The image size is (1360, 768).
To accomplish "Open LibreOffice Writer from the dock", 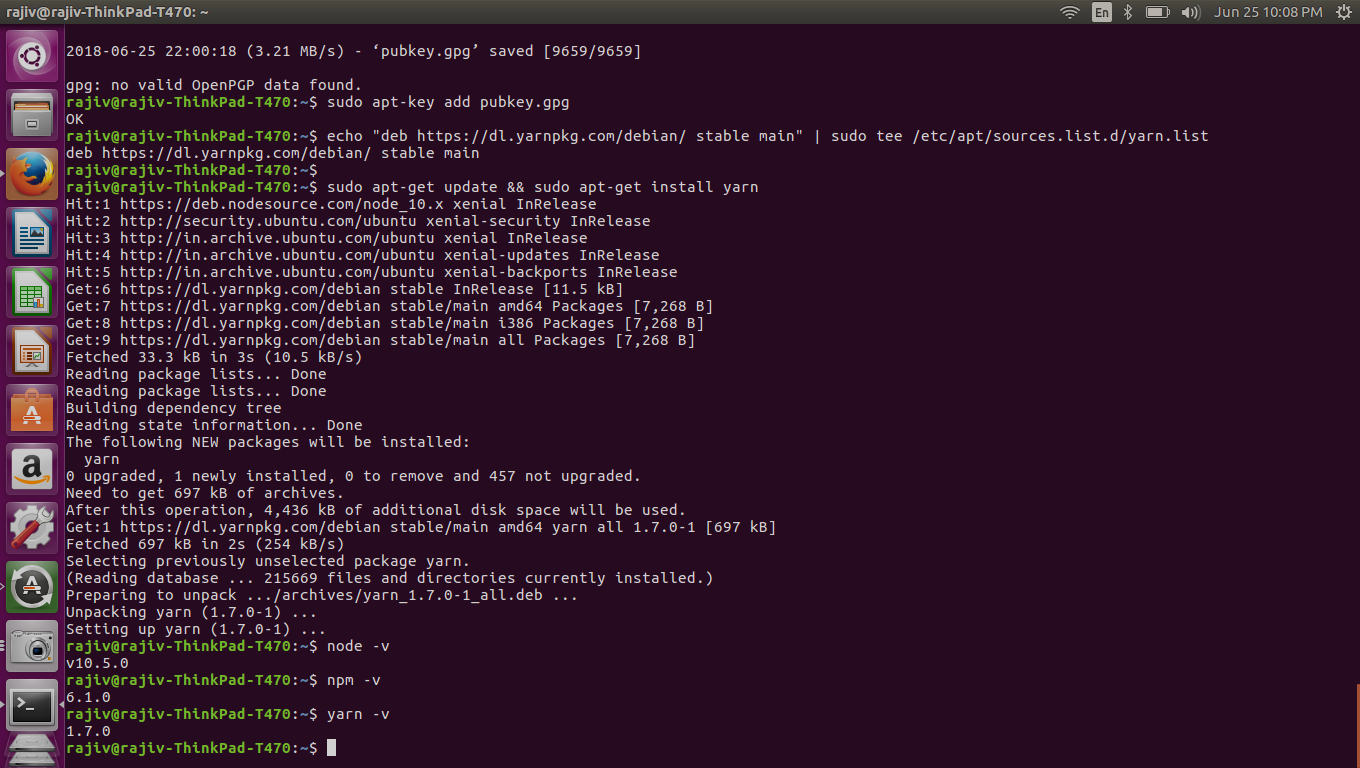I will pos(32,233).
